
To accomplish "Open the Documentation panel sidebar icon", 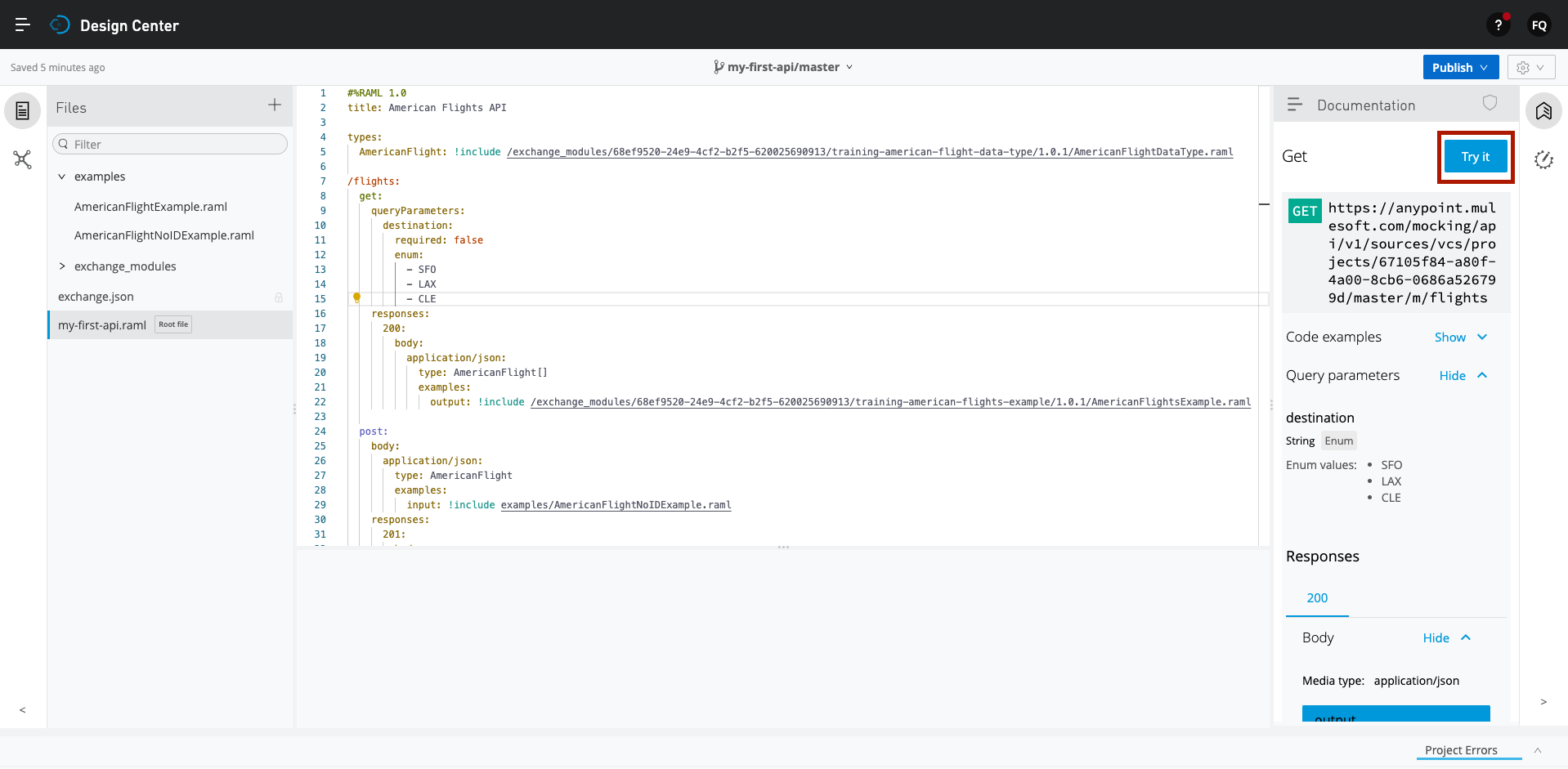I will [x=1543, y=110].
